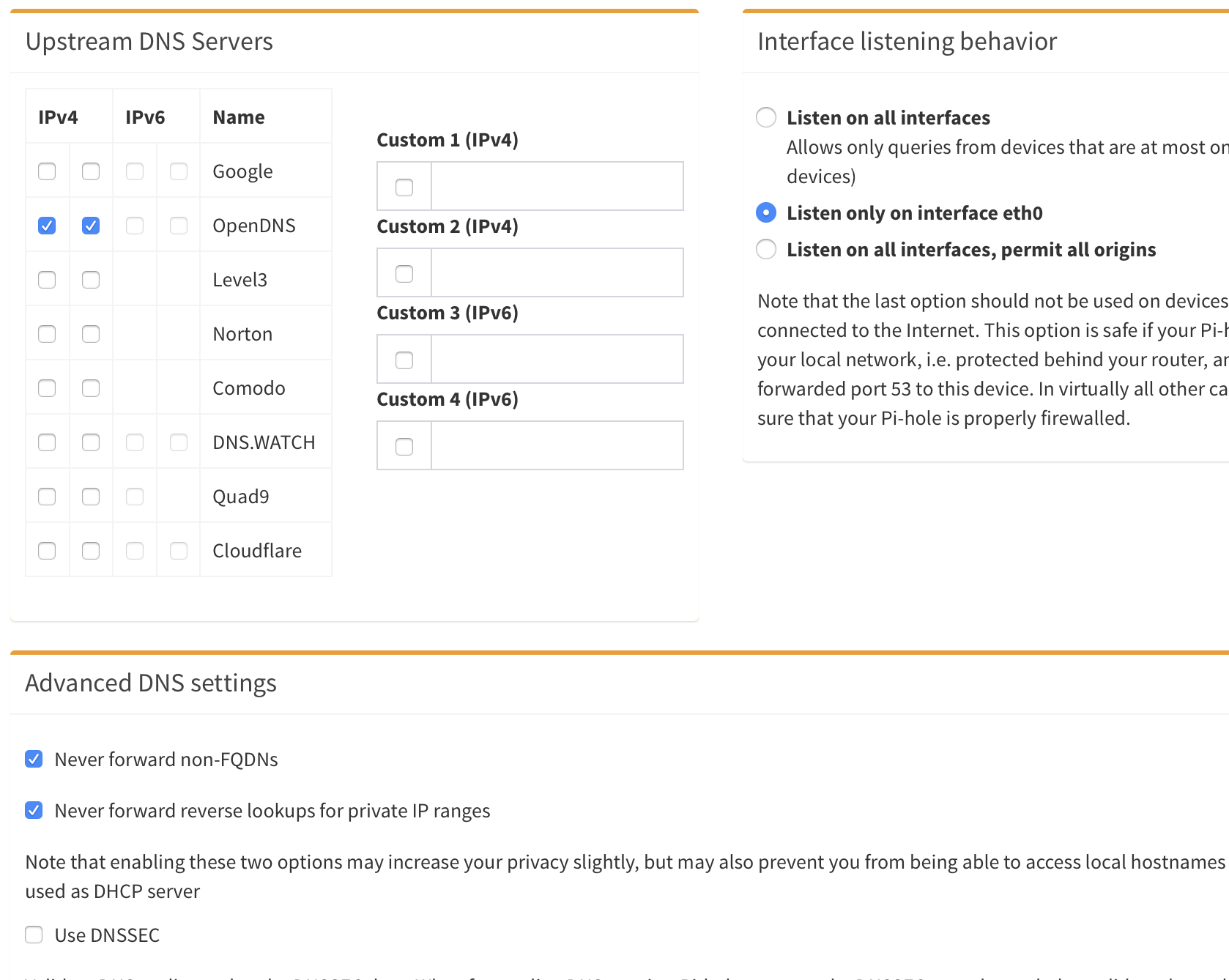Screen dimensions: 1229x980
Task: Enable Quad9 primary IPv4 checkbox
Action: 47,497
